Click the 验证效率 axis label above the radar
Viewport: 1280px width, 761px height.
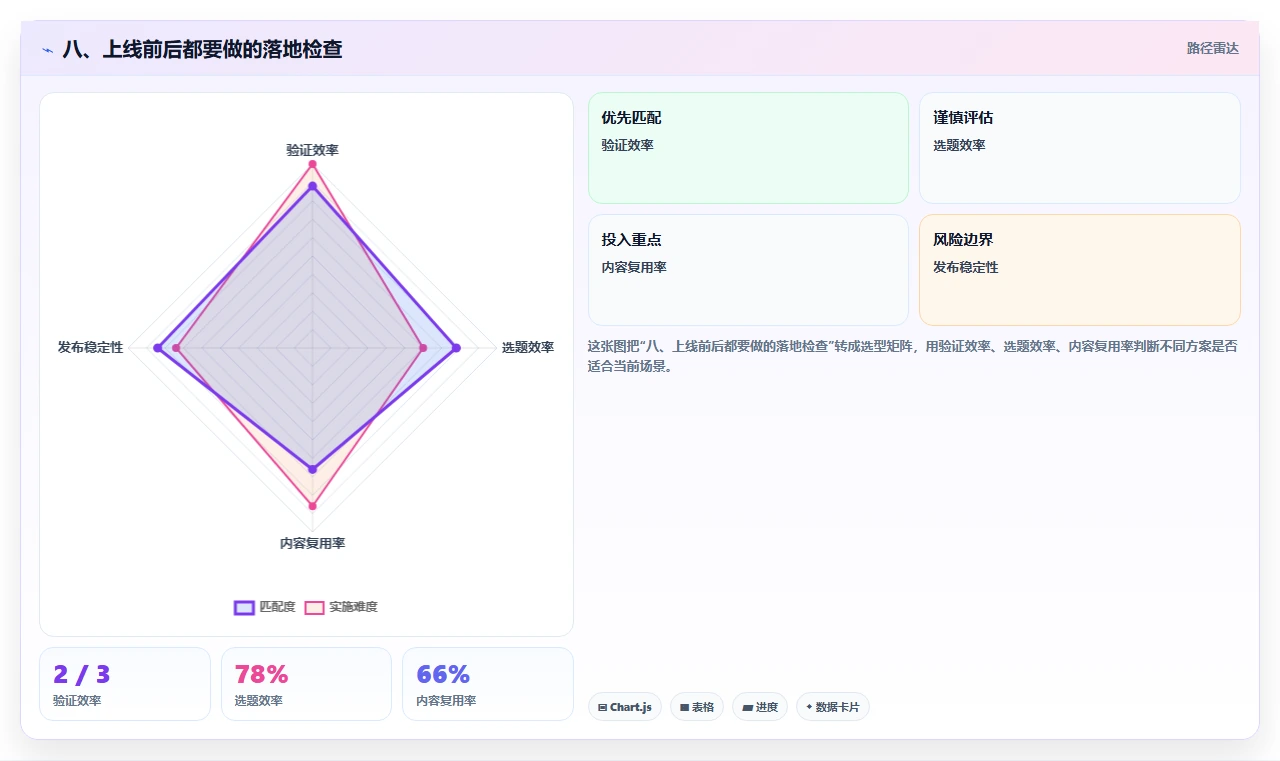click(x=312, y=150)
